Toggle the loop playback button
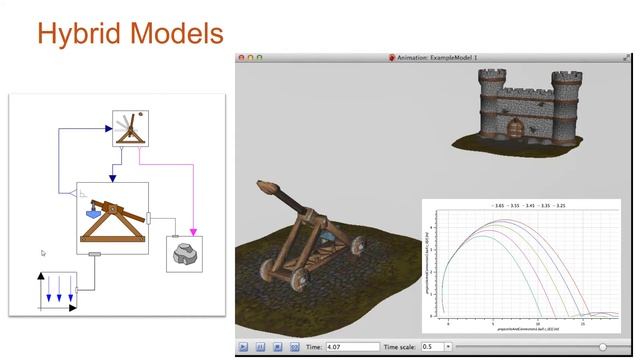The height and width of the screenshot is (360, 640). (294, 347)
